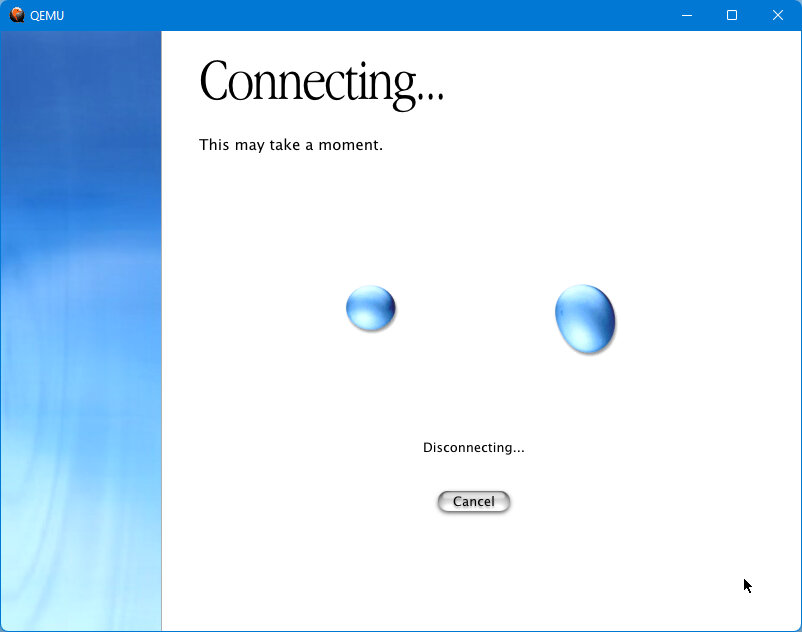Select the large right blue orb
Screen dimensions: 802x632
585,318
